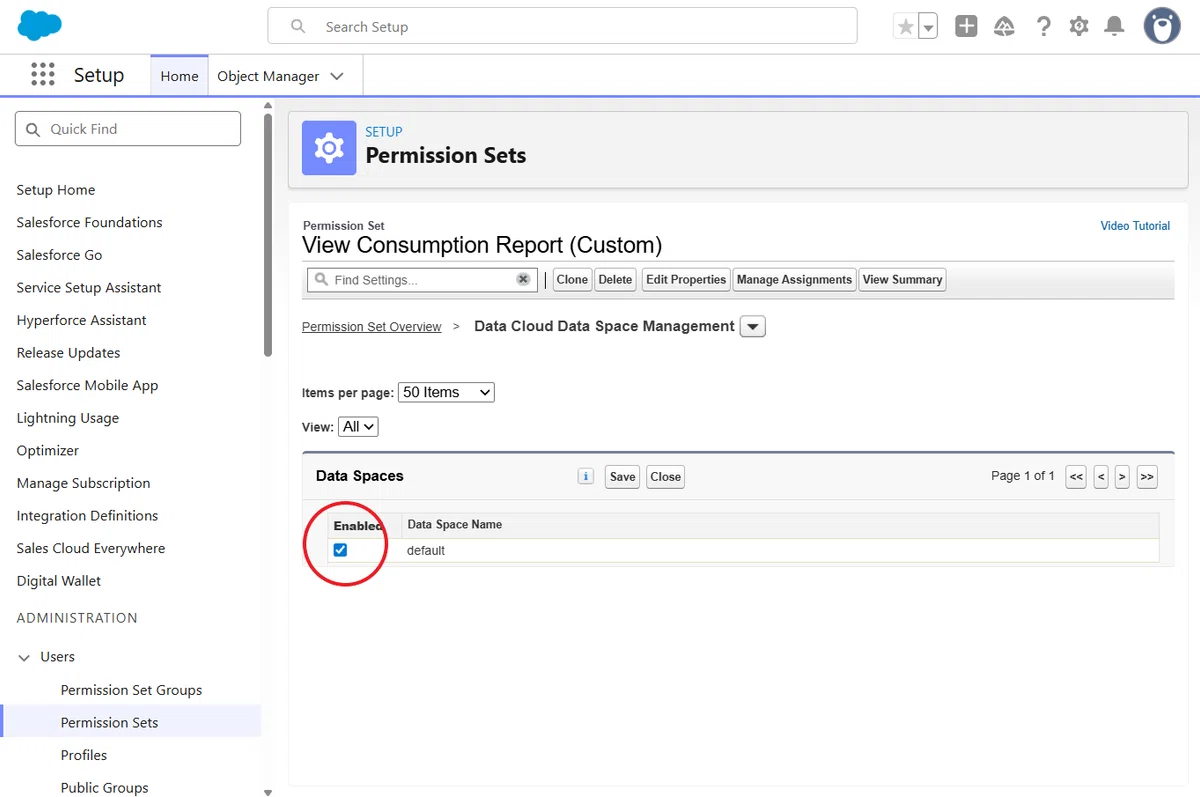Switch to the Object Manager tab
Screen dimensions: 1200x797
click(268, 76)
